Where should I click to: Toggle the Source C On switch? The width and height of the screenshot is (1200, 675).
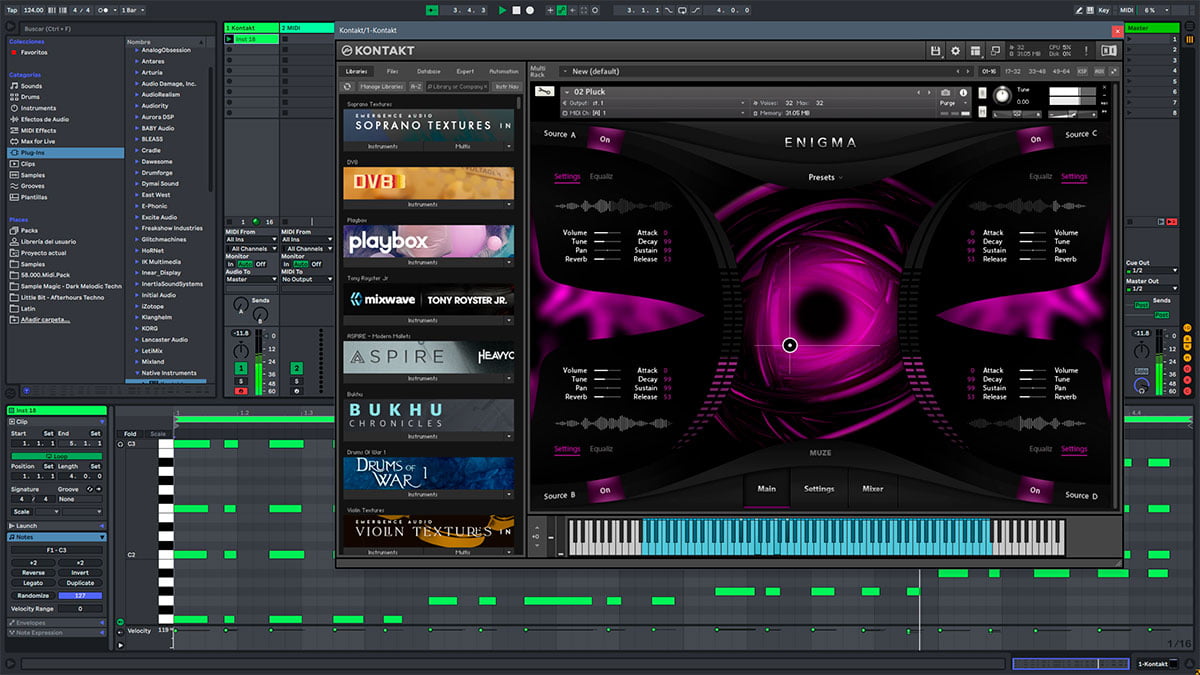pyautogui.click(x=1036, y=140)
